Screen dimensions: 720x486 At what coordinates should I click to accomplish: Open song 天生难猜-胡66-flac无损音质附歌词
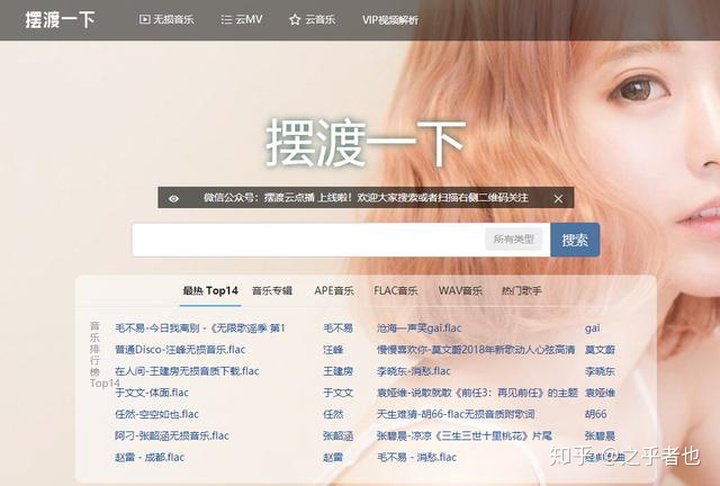(456, 414)
